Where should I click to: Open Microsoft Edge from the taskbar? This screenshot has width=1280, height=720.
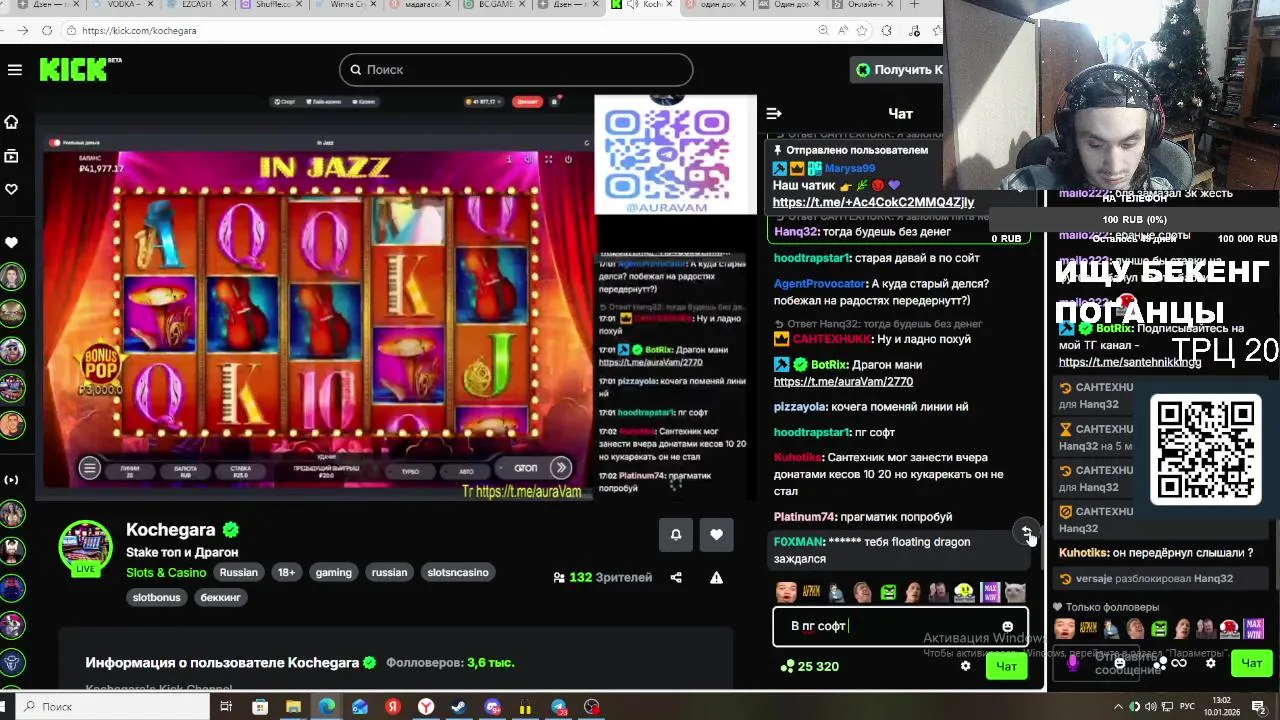click(x=326, y=707)
